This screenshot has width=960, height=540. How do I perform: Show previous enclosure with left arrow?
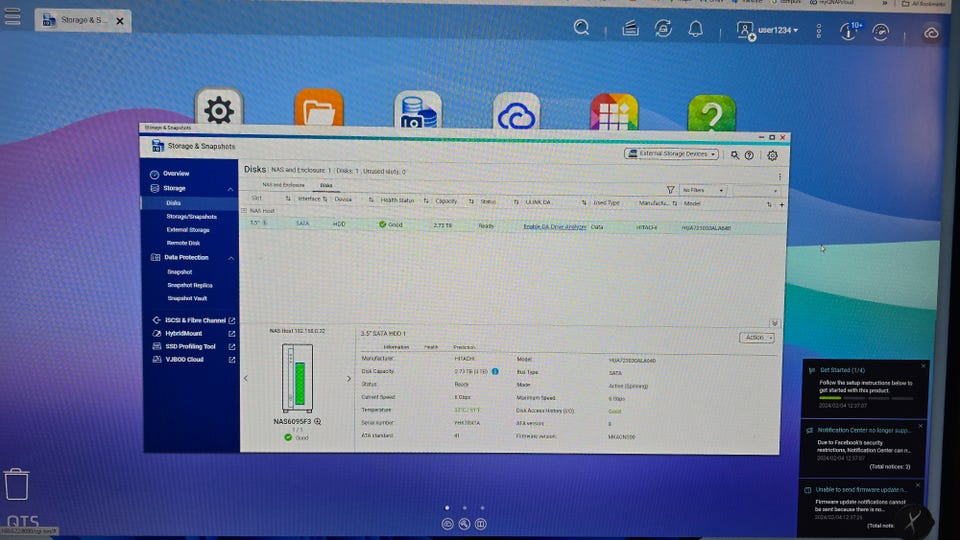coord(246,378)
